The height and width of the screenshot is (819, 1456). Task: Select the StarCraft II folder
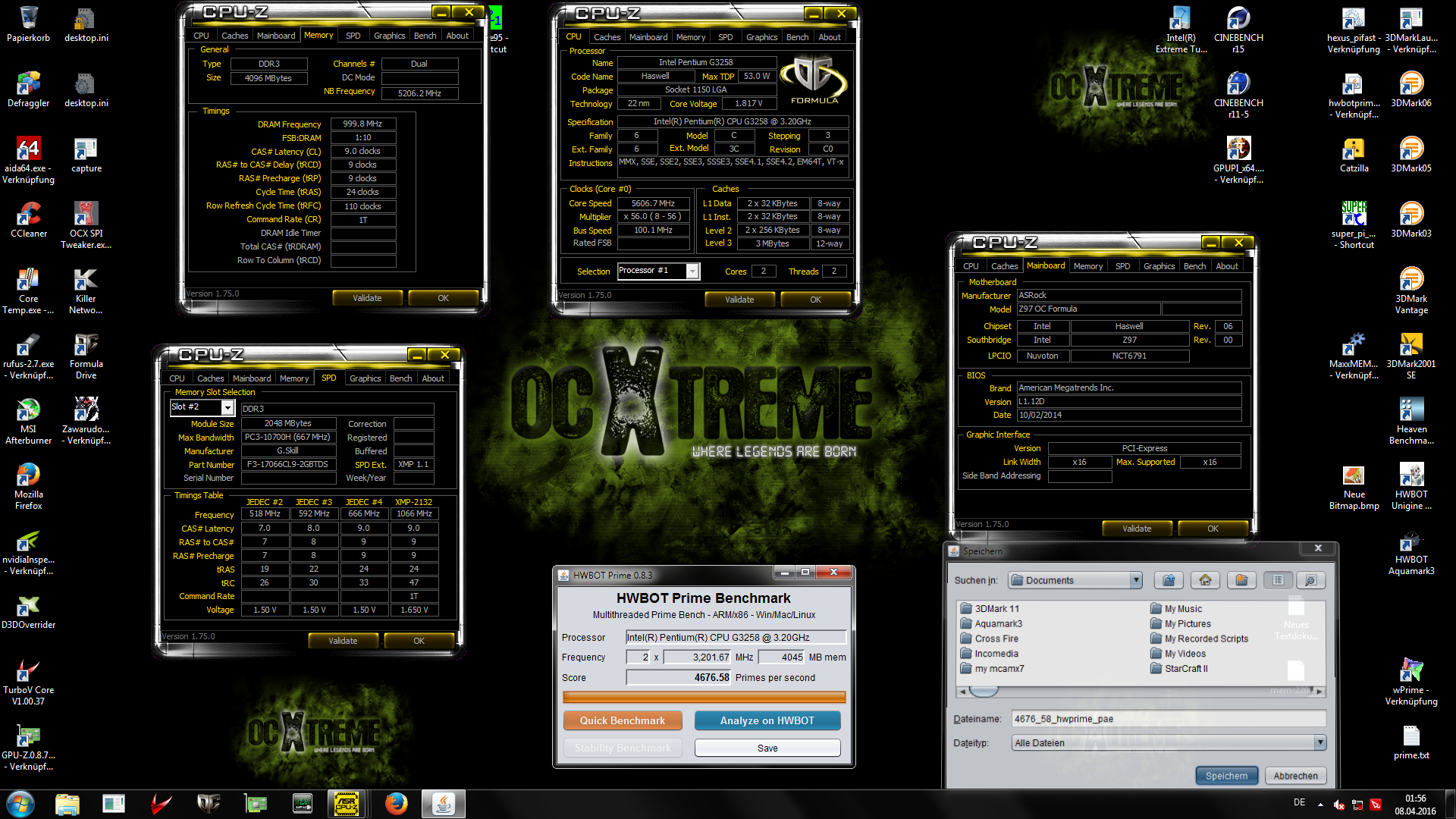1178,669
